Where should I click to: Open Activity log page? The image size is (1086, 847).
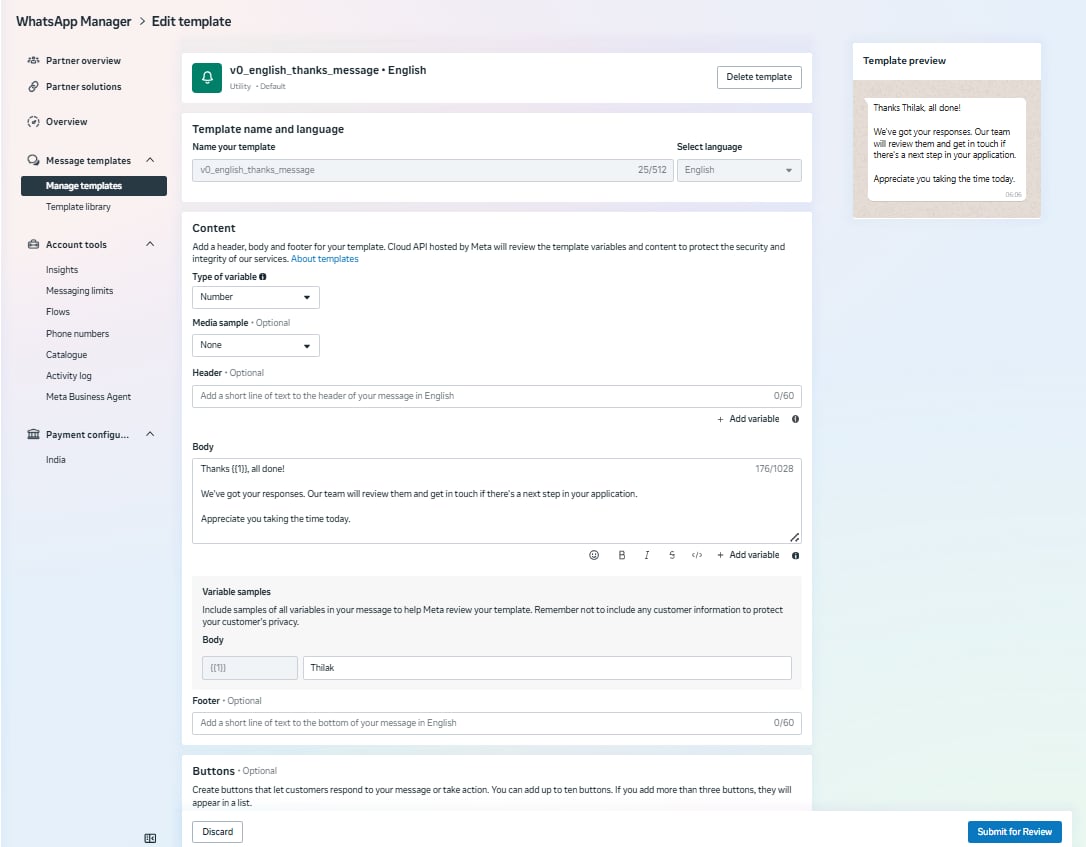69,375
